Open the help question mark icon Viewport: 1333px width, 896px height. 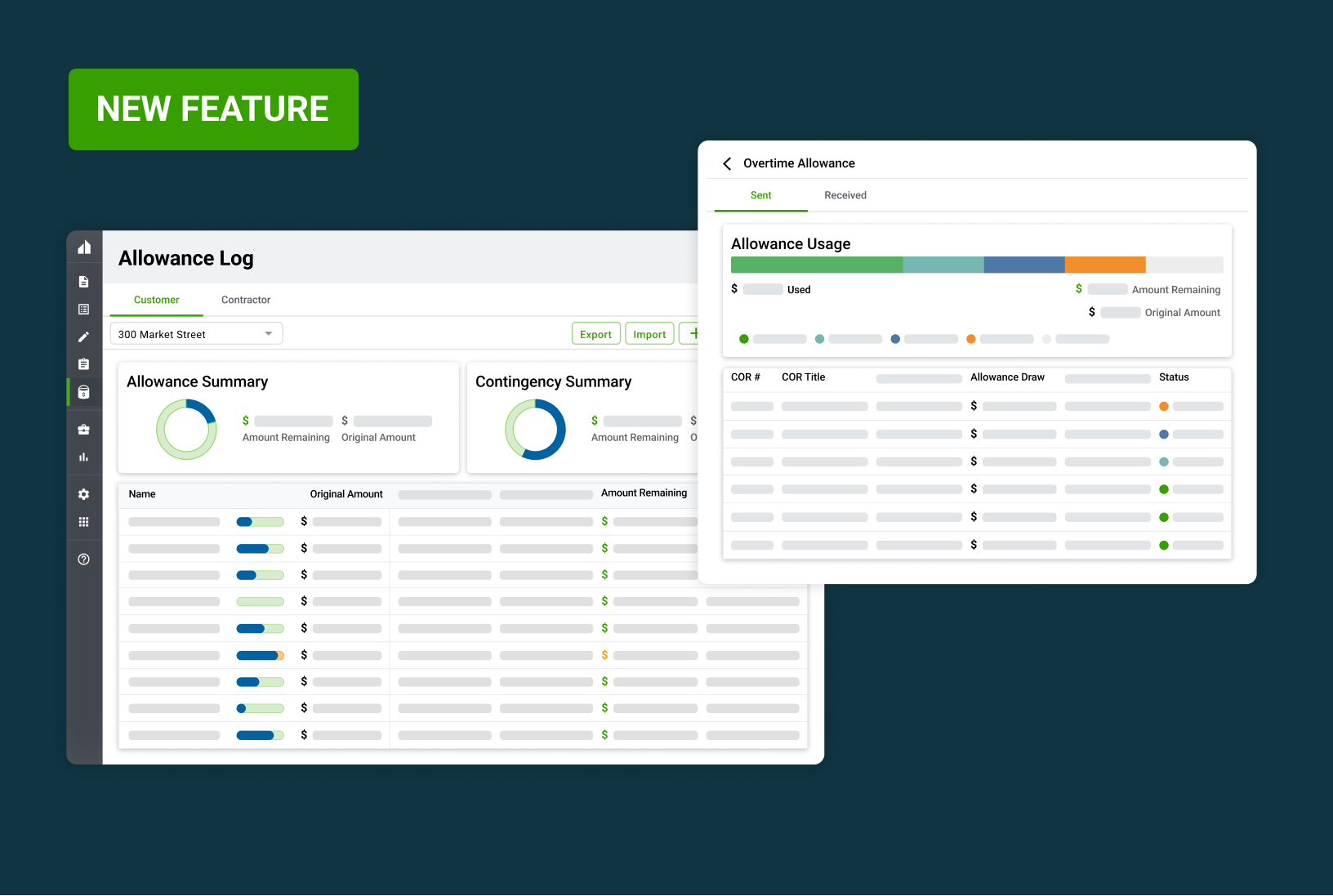pos(83,559)
